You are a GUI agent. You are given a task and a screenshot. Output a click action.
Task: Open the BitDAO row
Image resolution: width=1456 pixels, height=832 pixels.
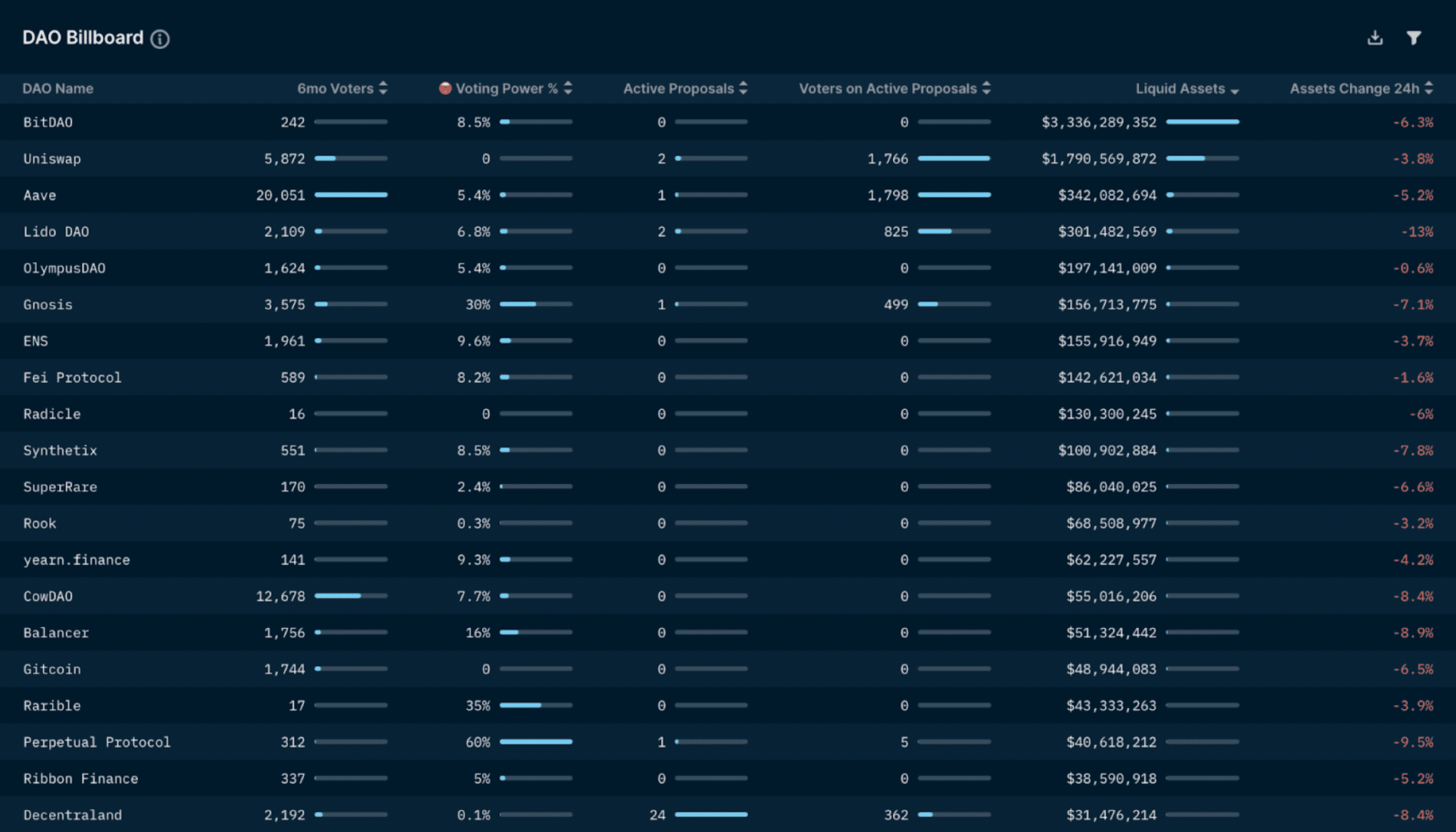[x=728, y=122]
